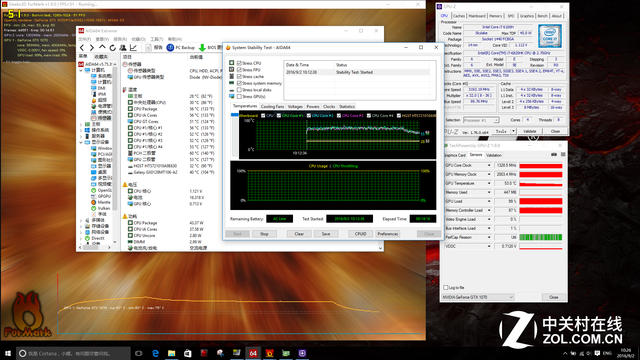This screenshot has height=360, width=640.
Task: Select DMI item in AIDA64 tree
Action: tap(98, 88)
